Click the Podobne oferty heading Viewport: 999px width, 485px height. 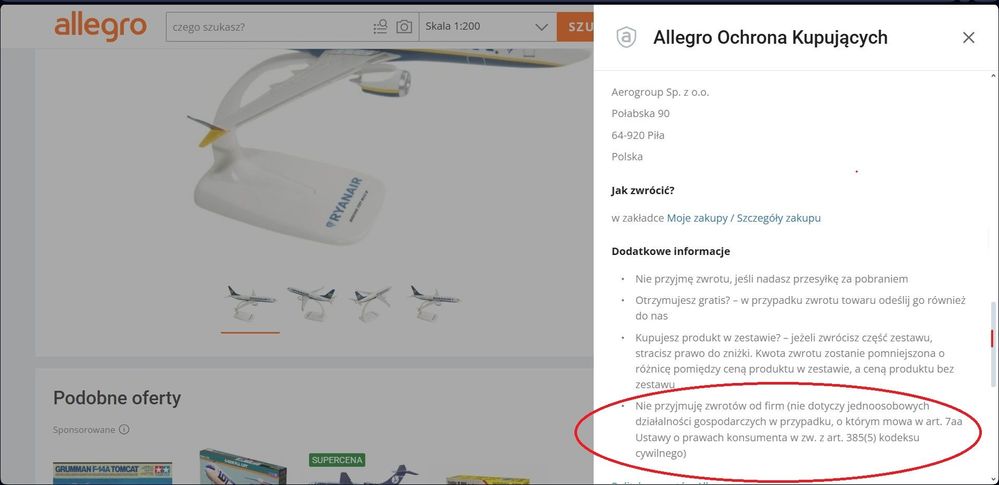pyautogui.click(x=117, y=398)
